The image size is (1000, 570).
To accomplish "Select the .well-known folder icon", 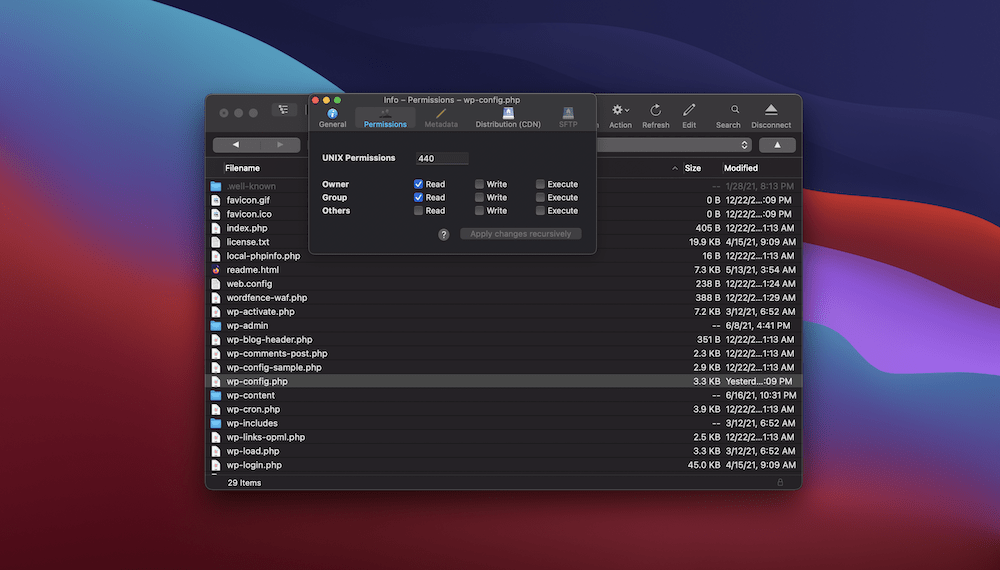I will (x=216, y=186).
